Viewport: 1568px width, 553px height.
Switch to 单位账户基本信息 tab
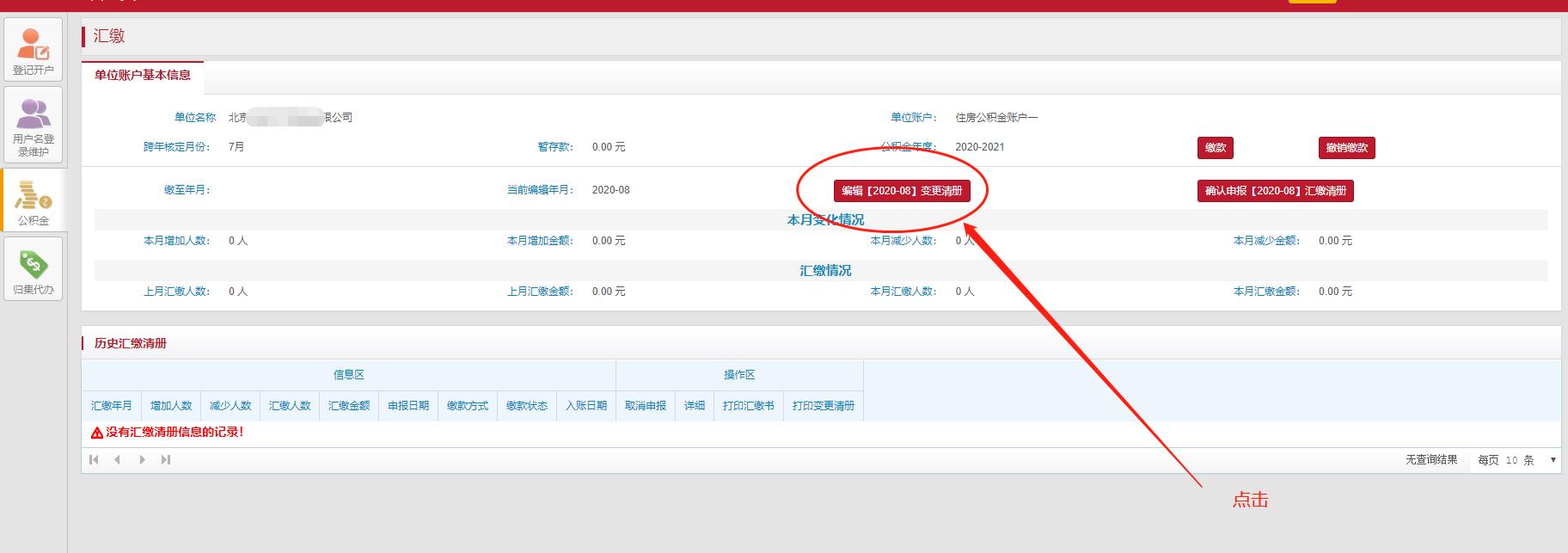pos(143,76)
